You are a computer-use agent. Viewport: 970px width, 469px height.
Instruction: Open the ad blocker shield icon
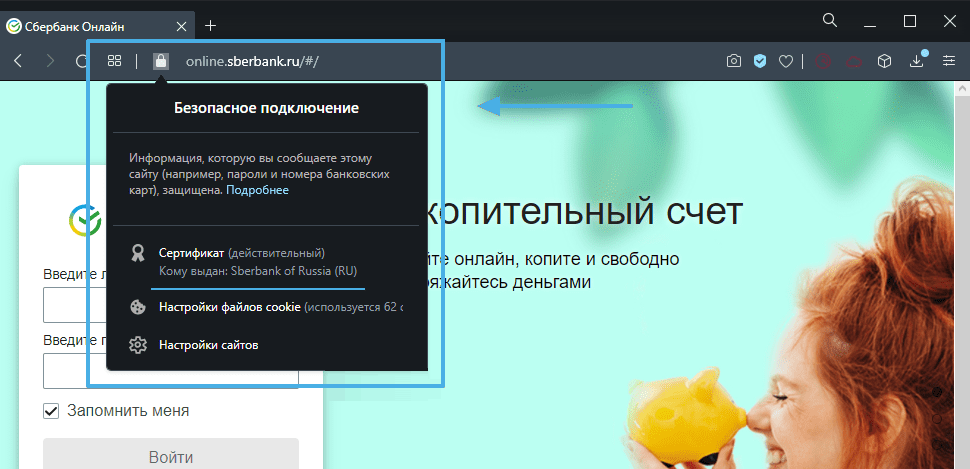(760, 62)
